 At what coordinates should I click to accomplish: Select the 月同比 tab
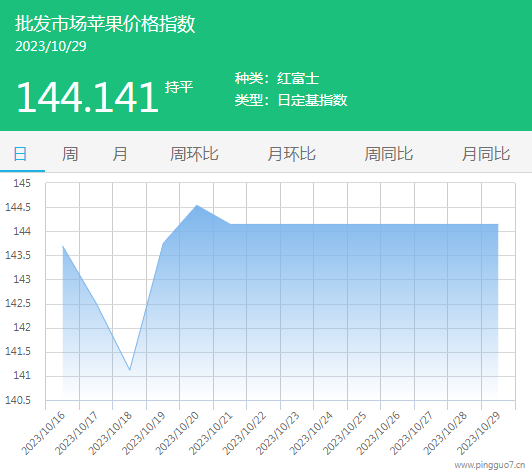(x=486, y=154)
